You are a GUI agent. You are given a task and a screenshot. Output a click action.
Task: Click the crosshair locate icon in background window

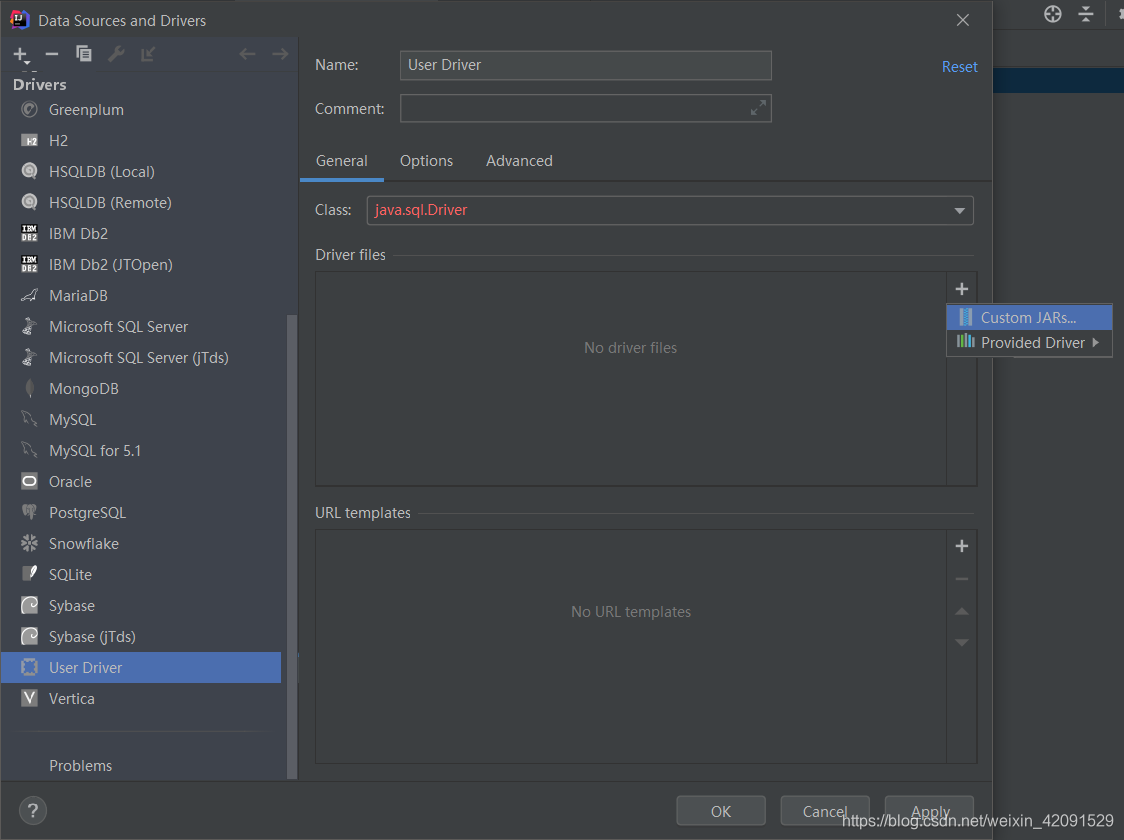(1052, 14)
